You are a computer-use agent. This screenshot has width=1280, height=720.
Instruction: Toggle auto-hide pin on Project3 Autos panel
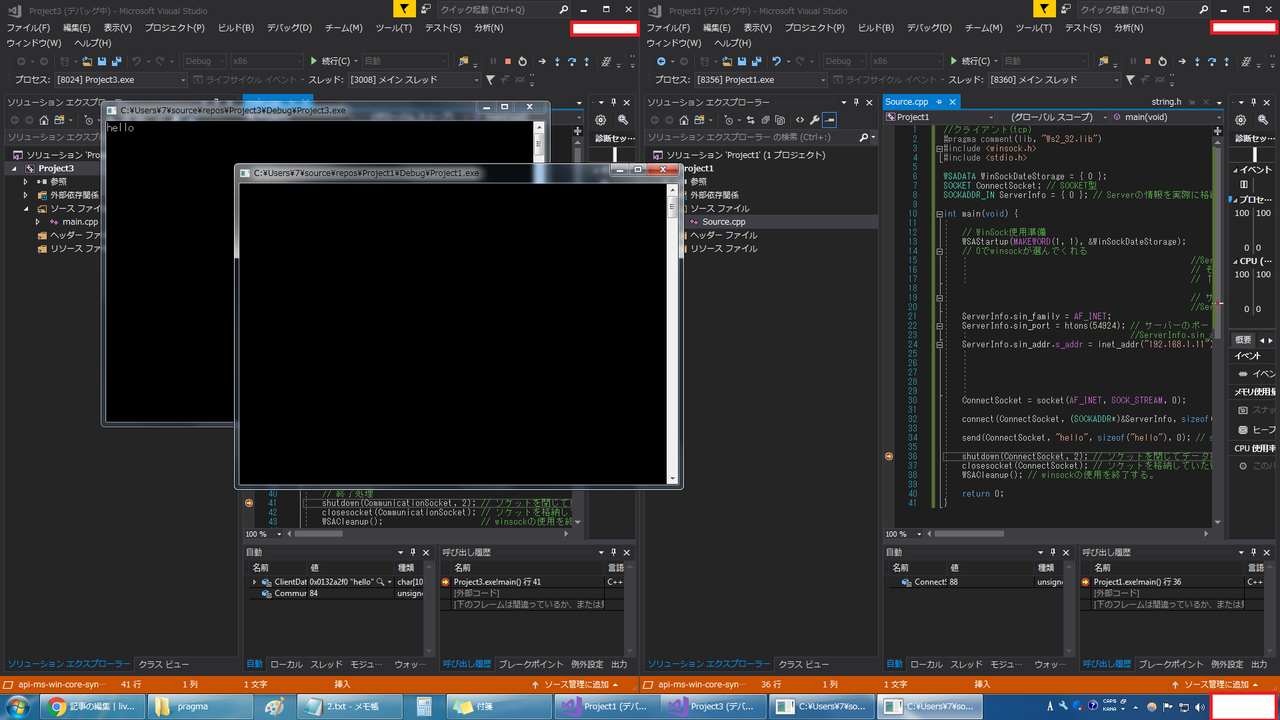412,552
